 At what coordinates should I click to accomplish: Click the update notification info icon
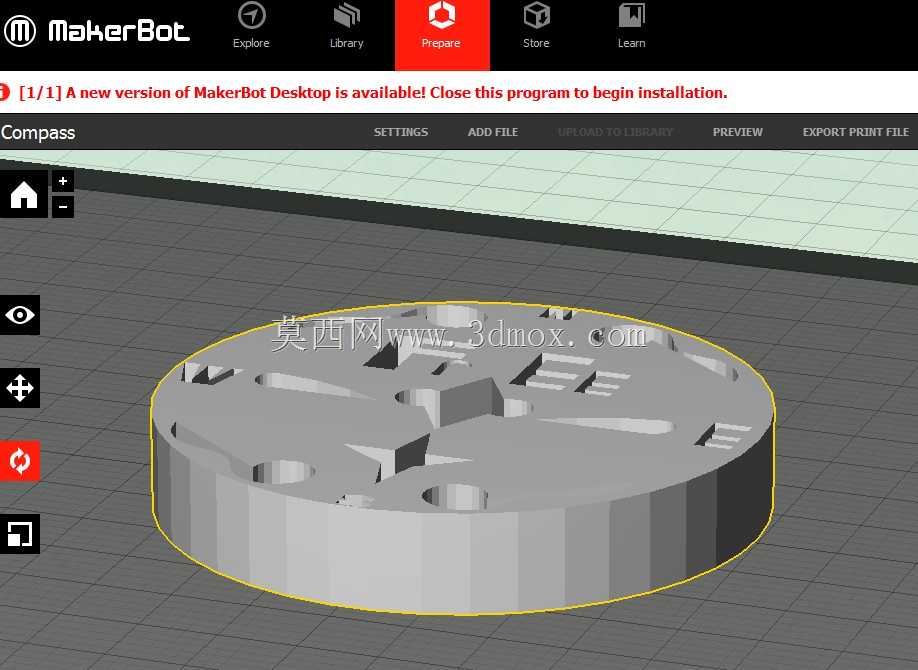(4, 92)
